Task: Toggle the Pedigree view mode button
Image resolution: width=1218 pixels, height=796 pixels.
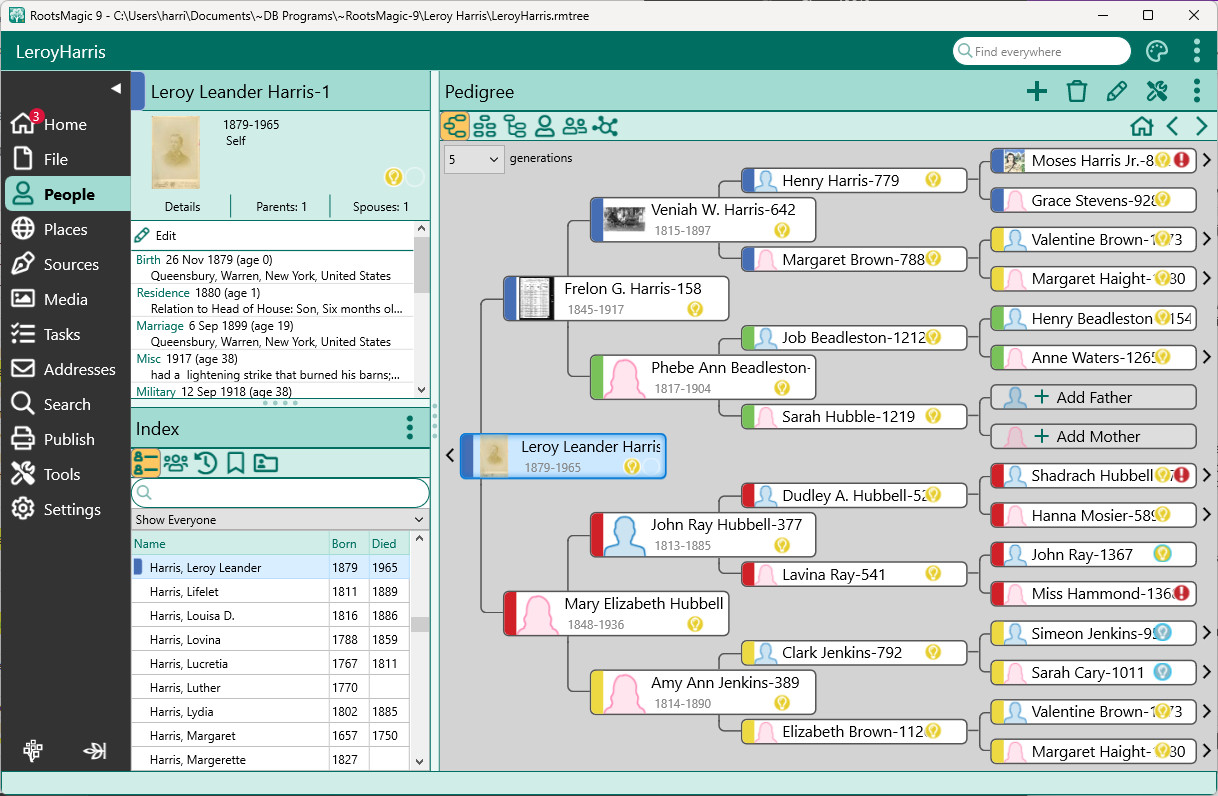Action: (455, 126)
